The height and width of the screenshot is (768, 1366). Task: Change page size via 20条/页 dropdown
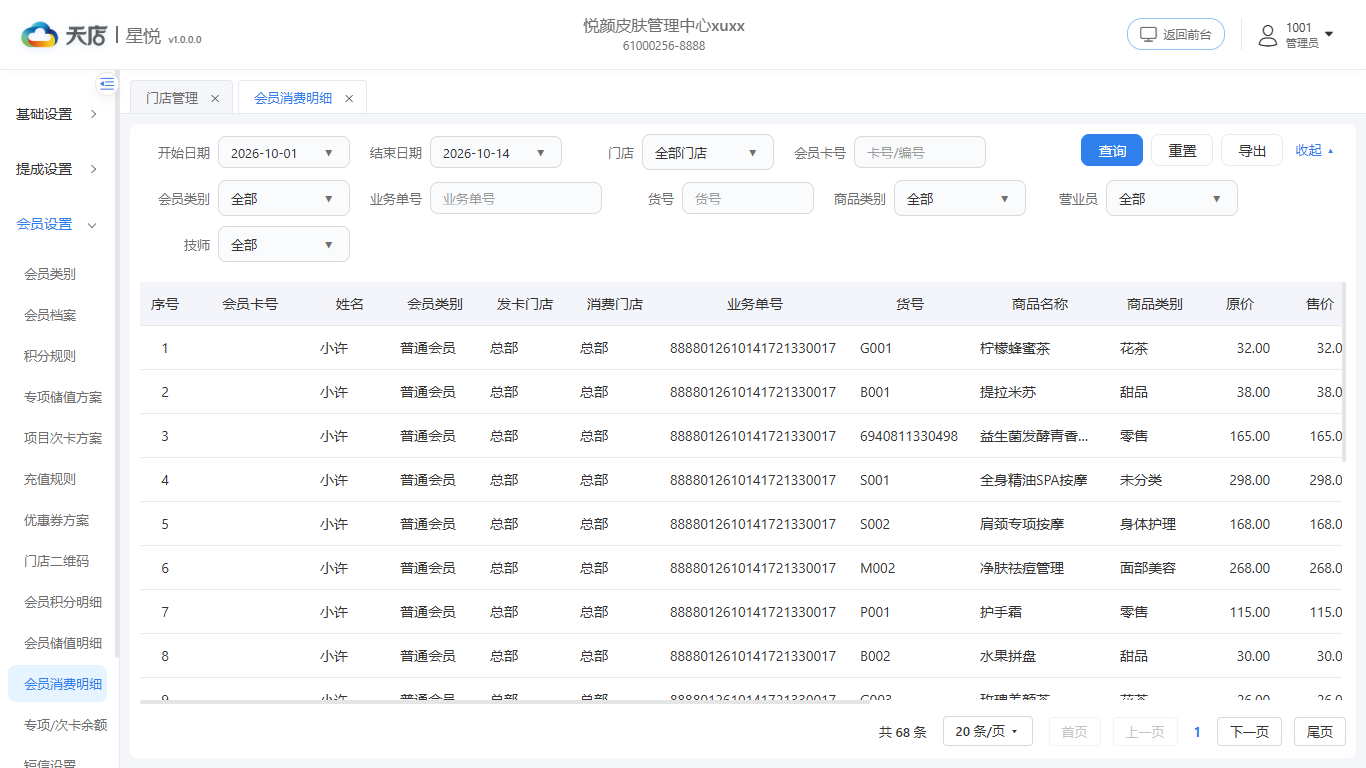click(987, 732)
